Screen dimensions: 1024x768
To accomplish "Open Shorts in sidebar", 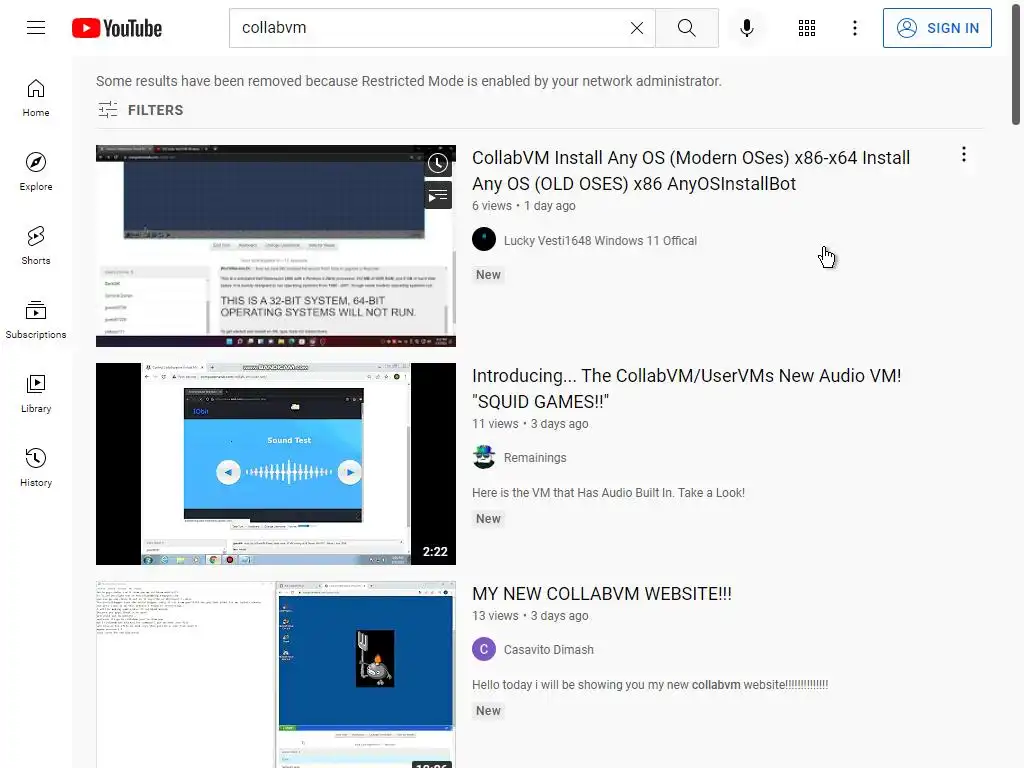I will (36, 246).
